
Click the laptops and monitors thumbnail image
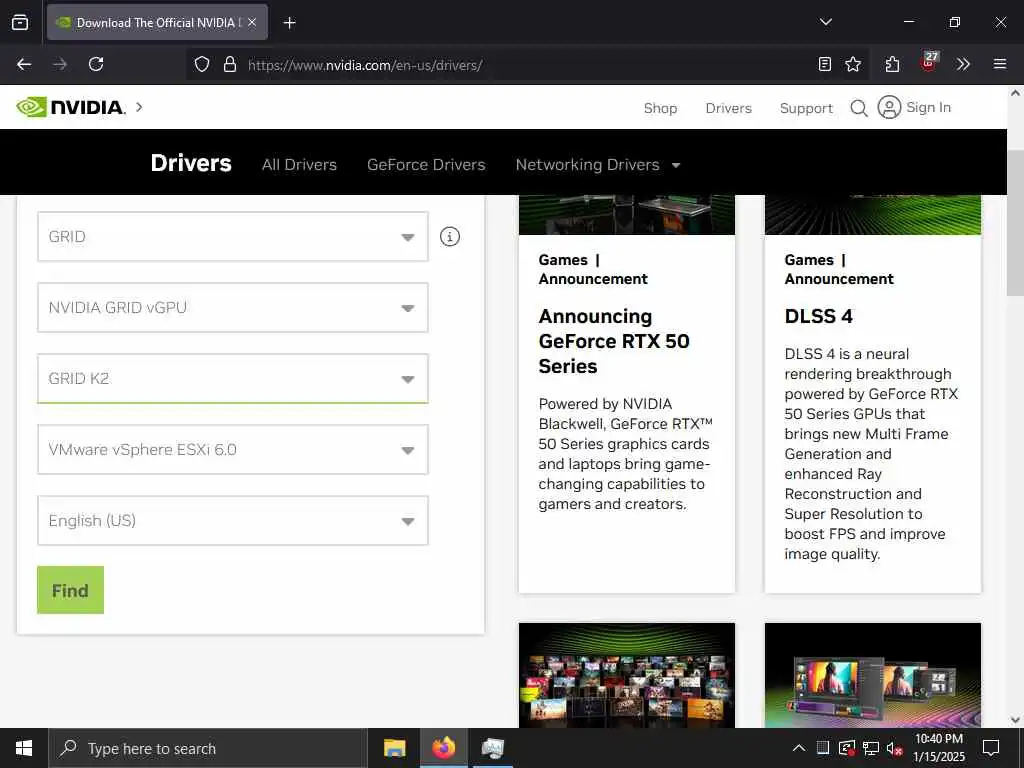pos(872,675)
